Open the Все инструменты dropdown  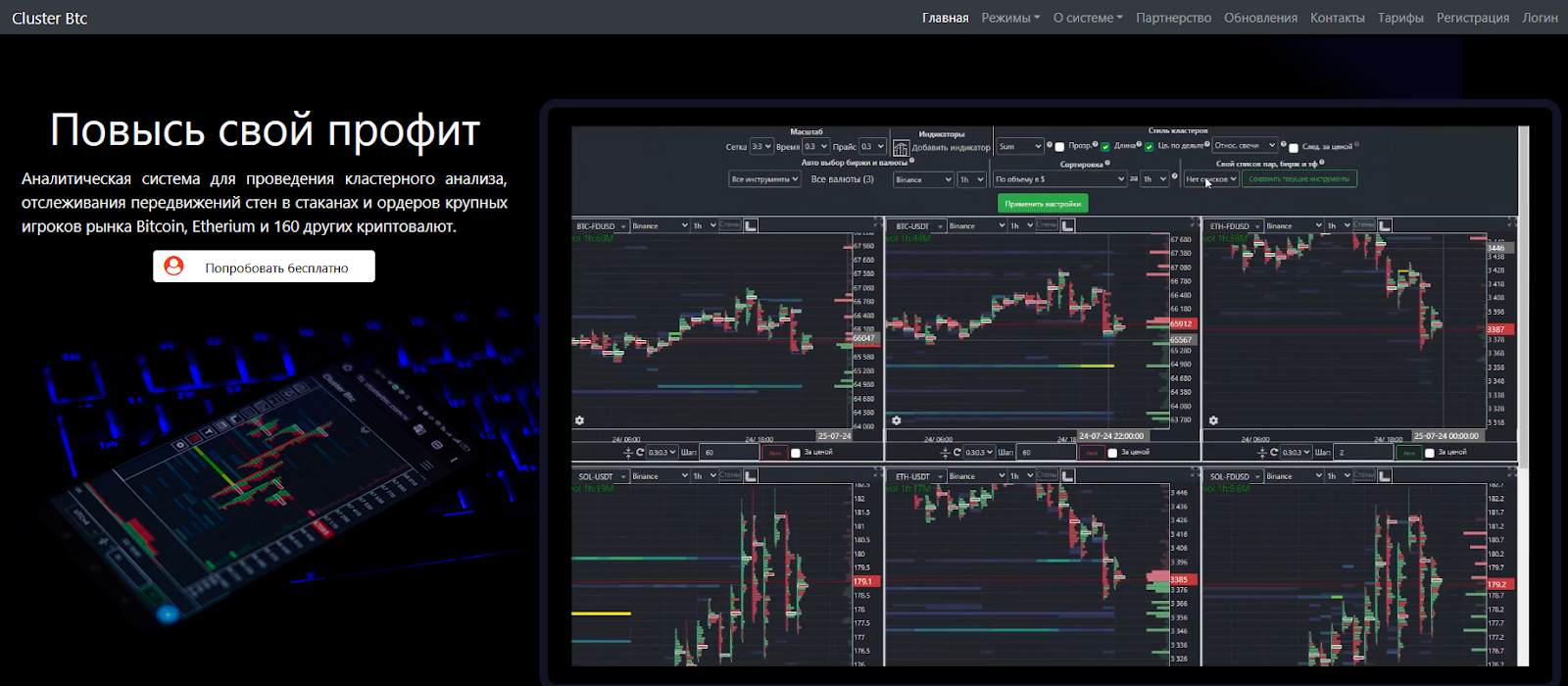[764, 179]
